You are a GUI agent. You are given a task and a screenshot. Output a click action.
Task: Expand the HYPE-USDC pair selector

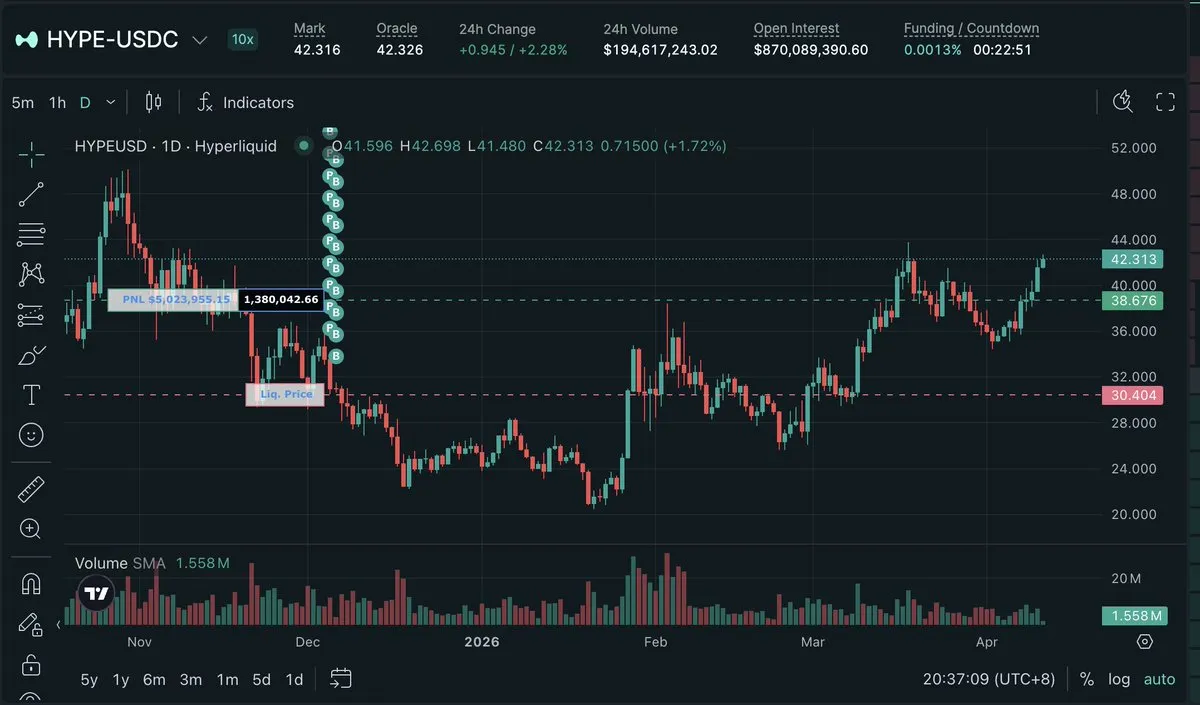pos(199,40)
